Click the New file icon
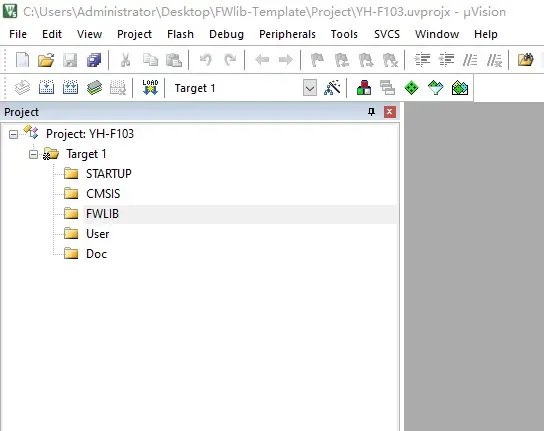Viewport: 544px width, 431px height. click(23, 60)
